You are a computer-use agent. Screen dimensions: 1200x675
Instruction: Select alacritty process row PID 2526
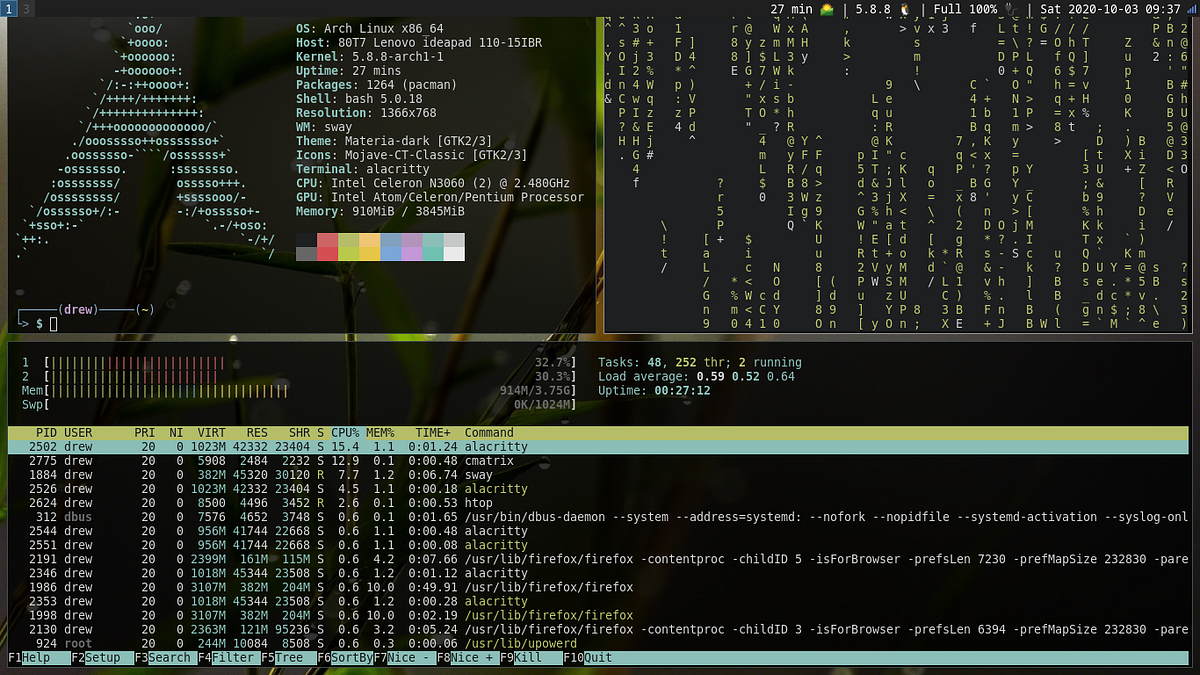coord(598,489)
